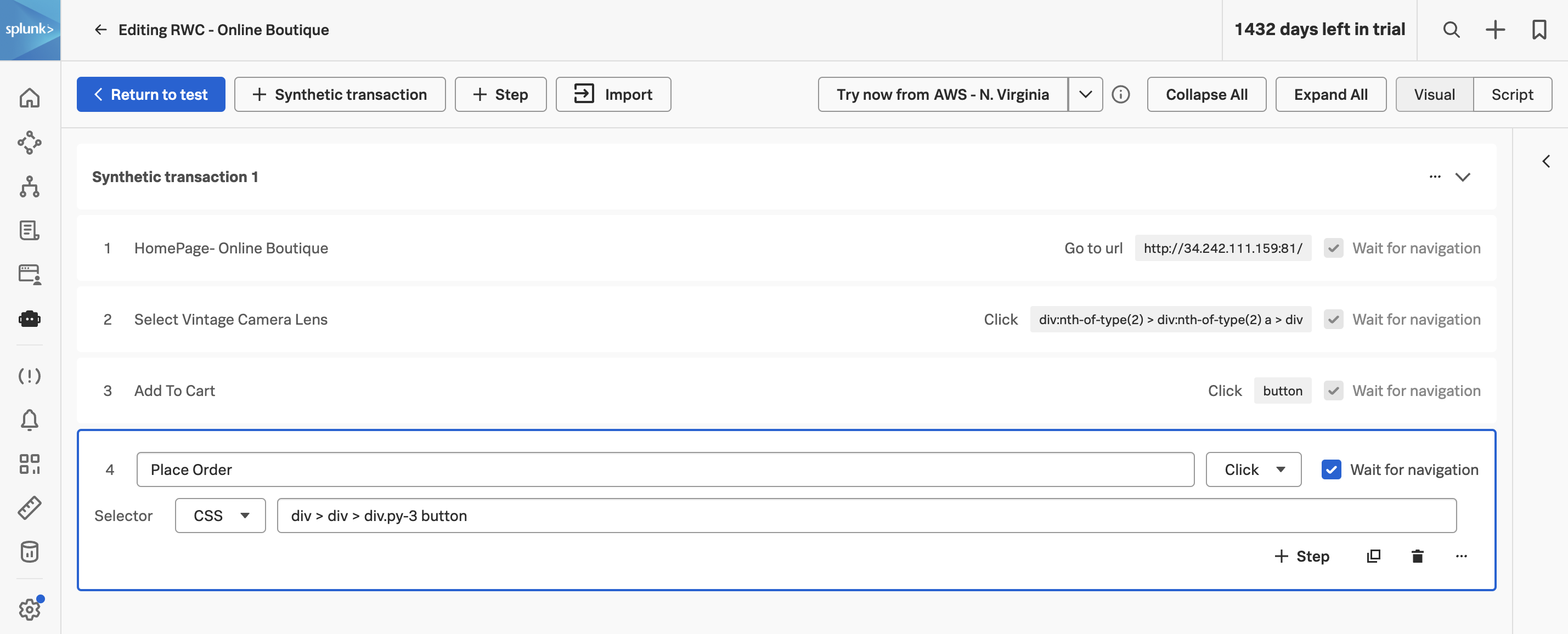The image size is (1568, 634).
Task: Click the Place Order step name field
Action: click(x=665, y=469)
